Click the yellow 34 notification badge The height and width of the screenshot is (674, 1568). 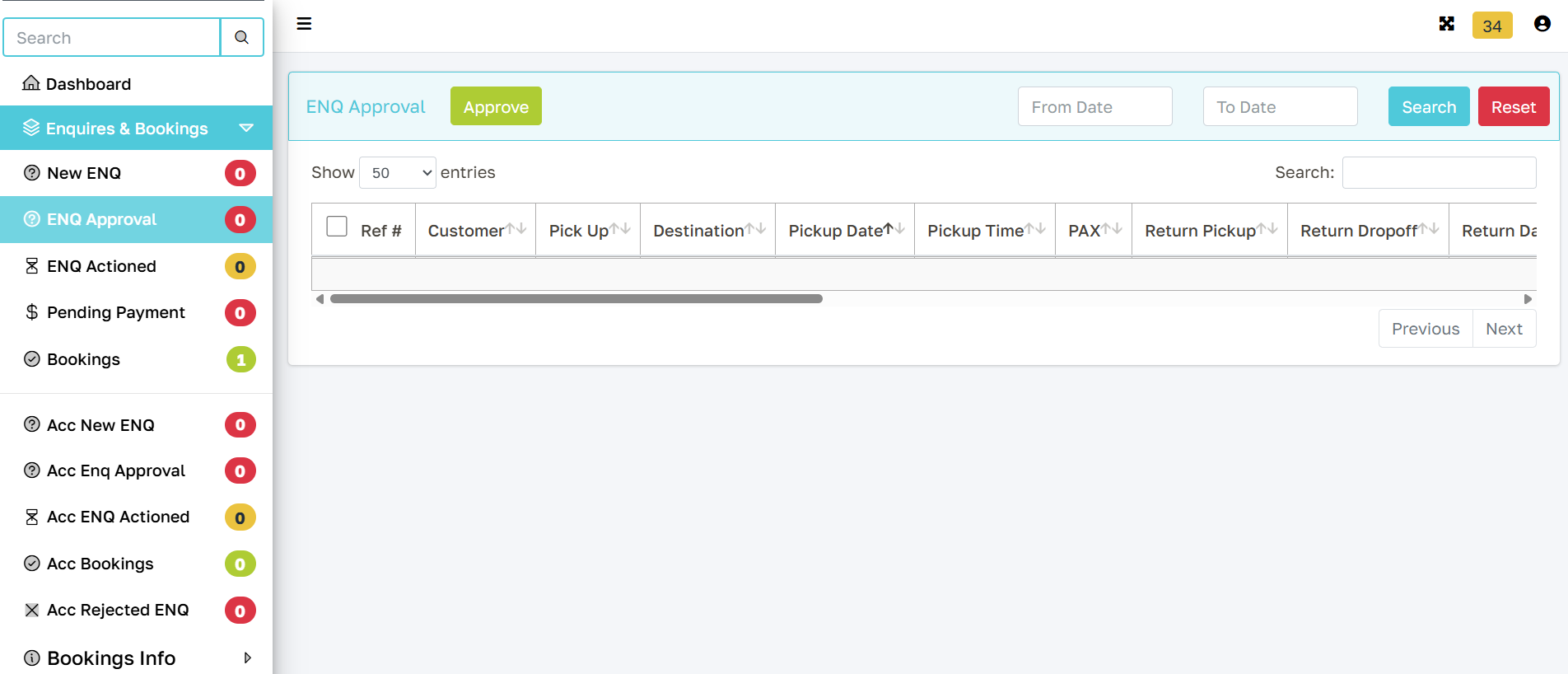pos(1491,26)
